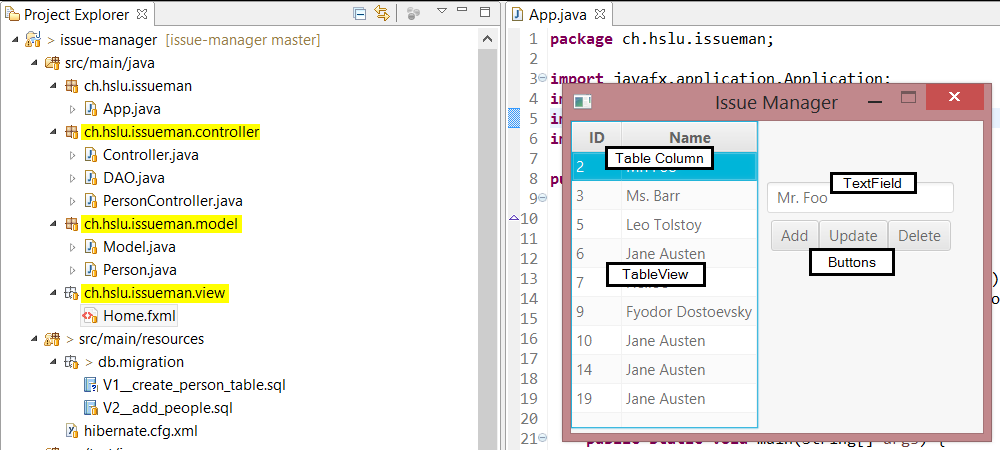Collapse the ch.hslu.issueman.controller package
The image size is (1000, 450).
pyautogui.click(x=54, y=132)
